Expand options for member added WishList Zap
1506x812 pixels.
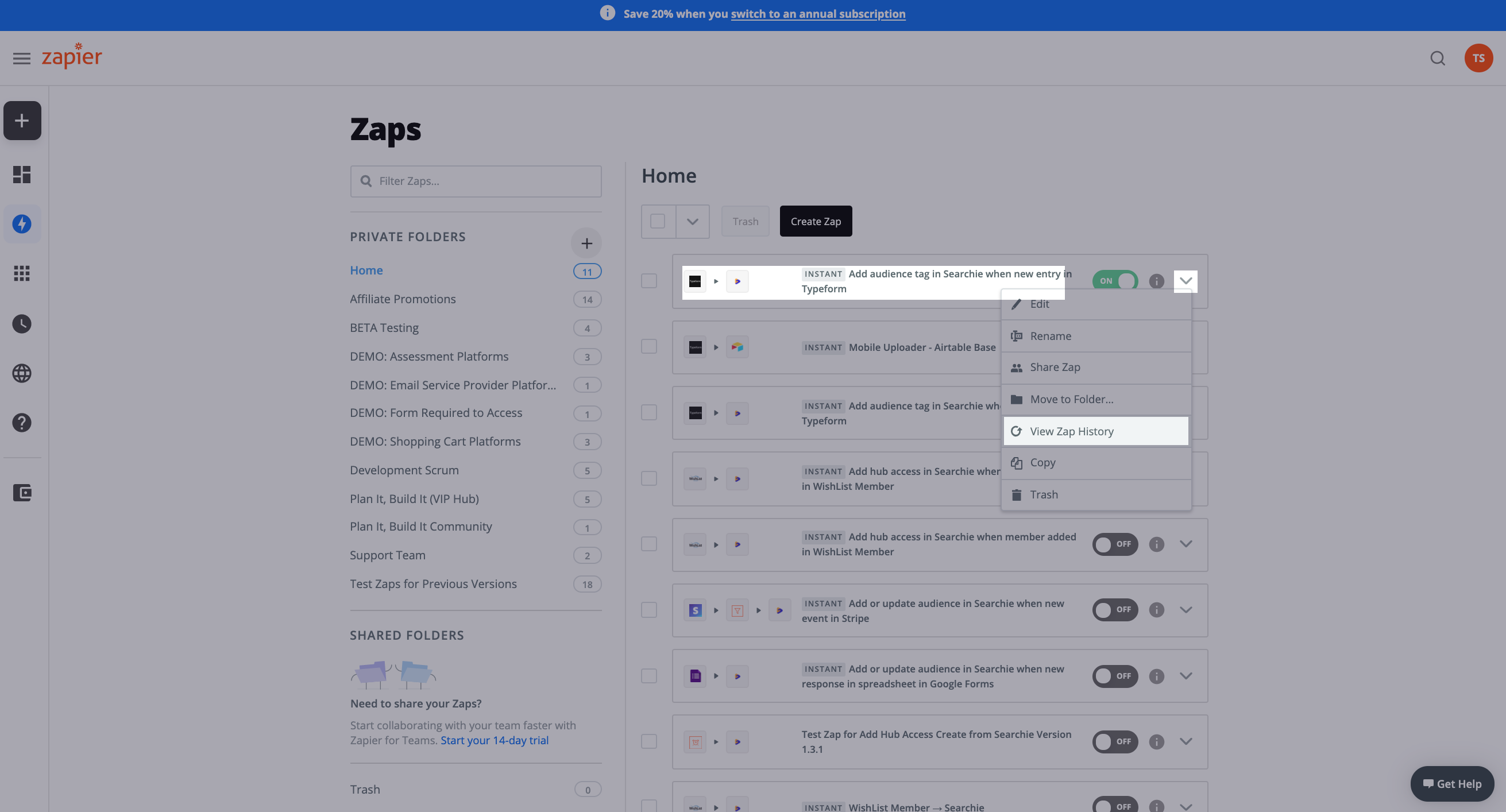click(1186, 544)
